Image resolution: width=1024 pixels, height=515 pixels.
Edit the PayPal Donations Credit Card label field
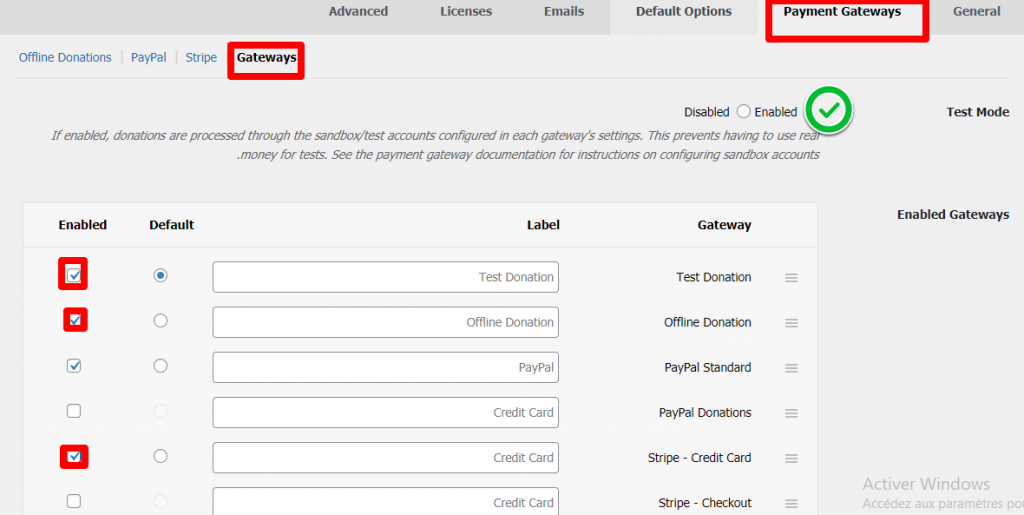385,412
